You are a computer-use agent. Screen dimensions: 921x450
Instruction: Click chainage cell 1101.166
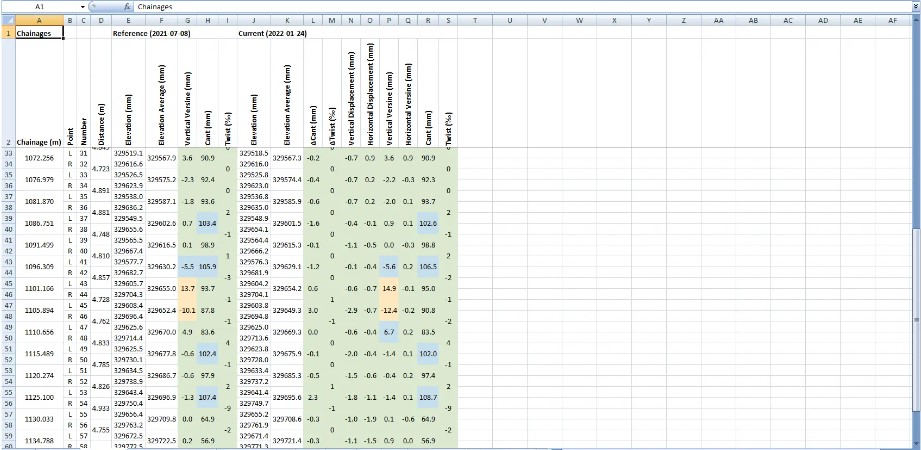(39, 288)
